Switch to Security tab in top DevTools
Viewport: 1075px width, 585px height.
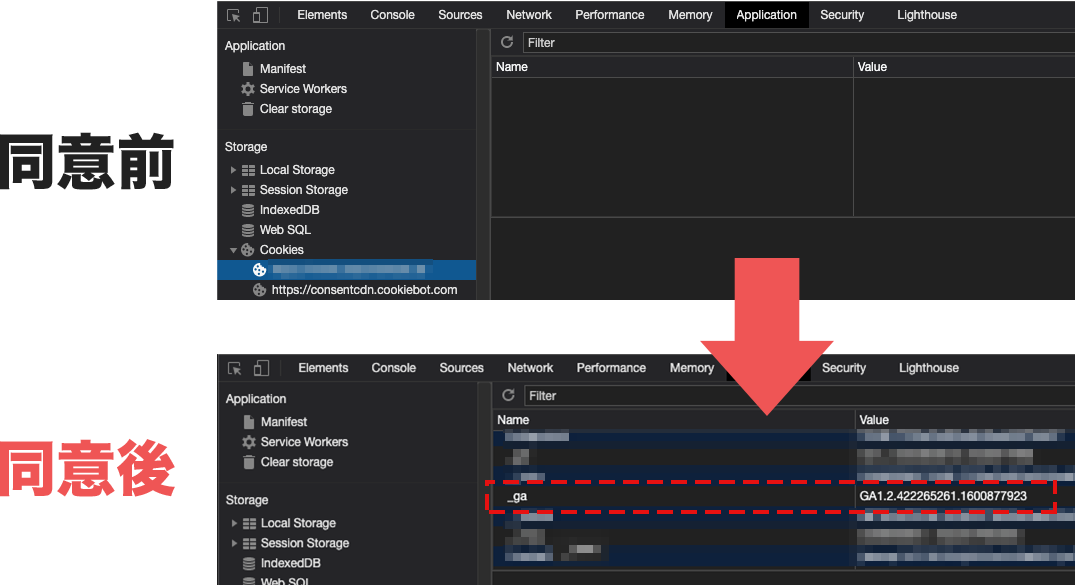click(842, 15)
